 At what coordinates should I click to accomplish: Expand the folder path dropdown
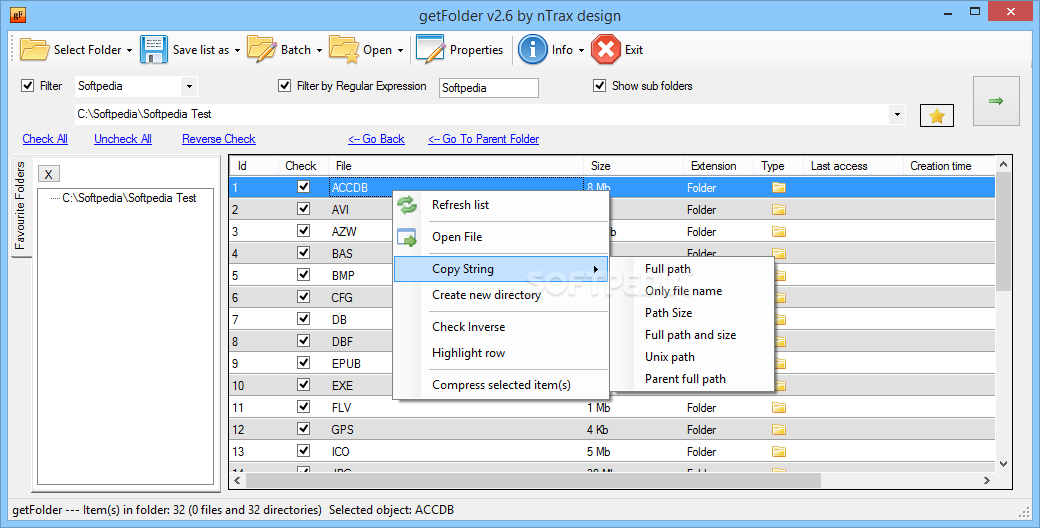tap(897, 114)
